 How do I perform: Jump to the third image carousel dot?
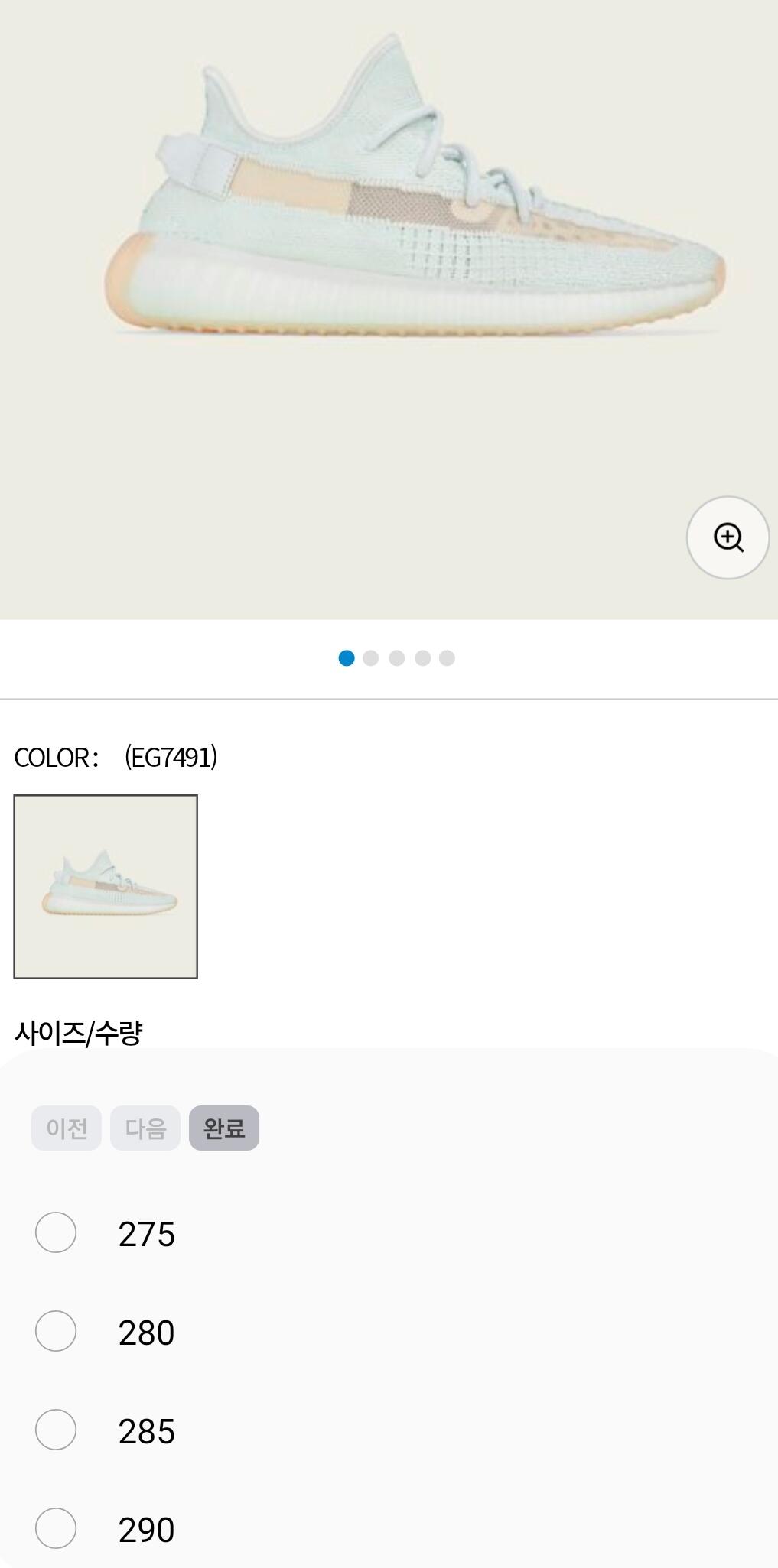point(396,658)
